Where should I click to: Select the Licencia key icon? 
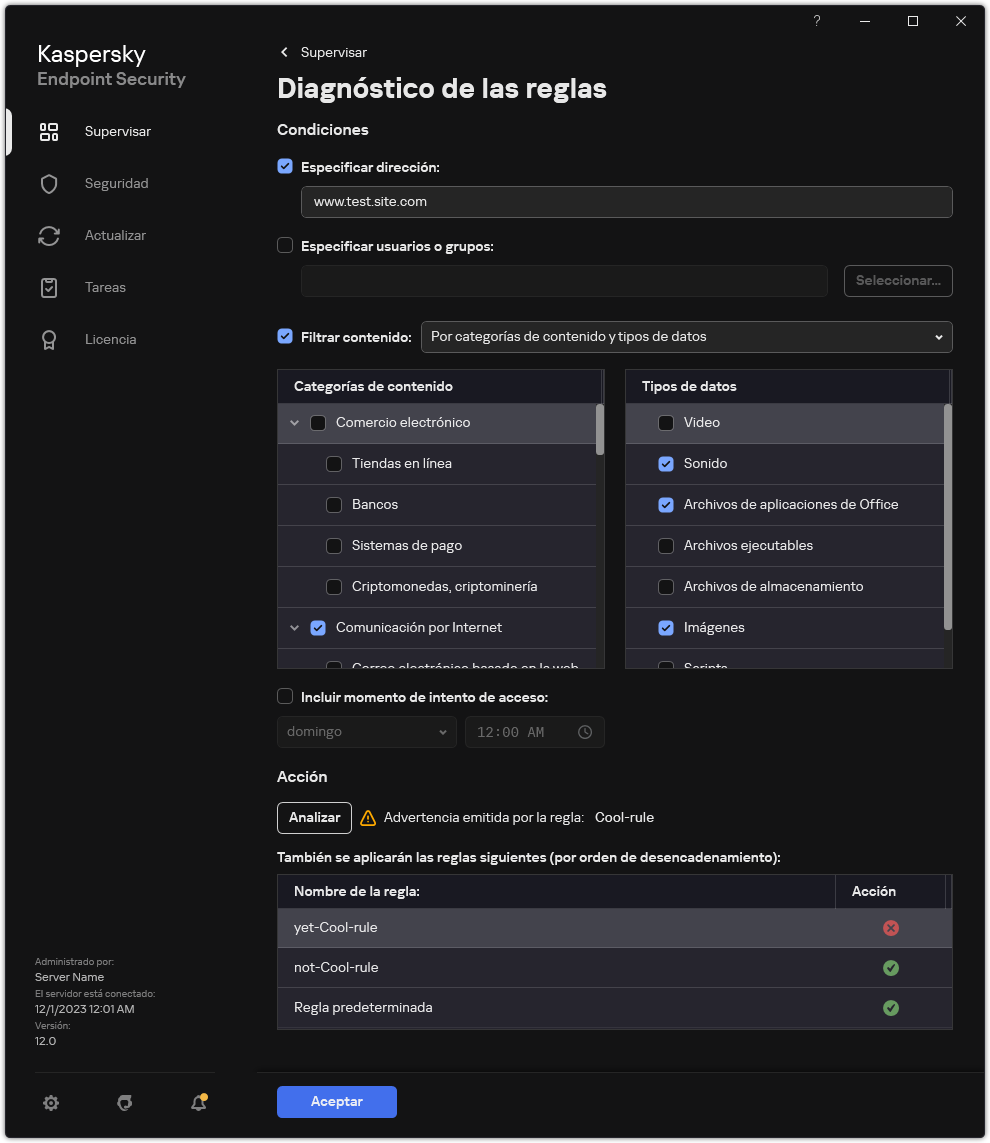click(49, 339)
